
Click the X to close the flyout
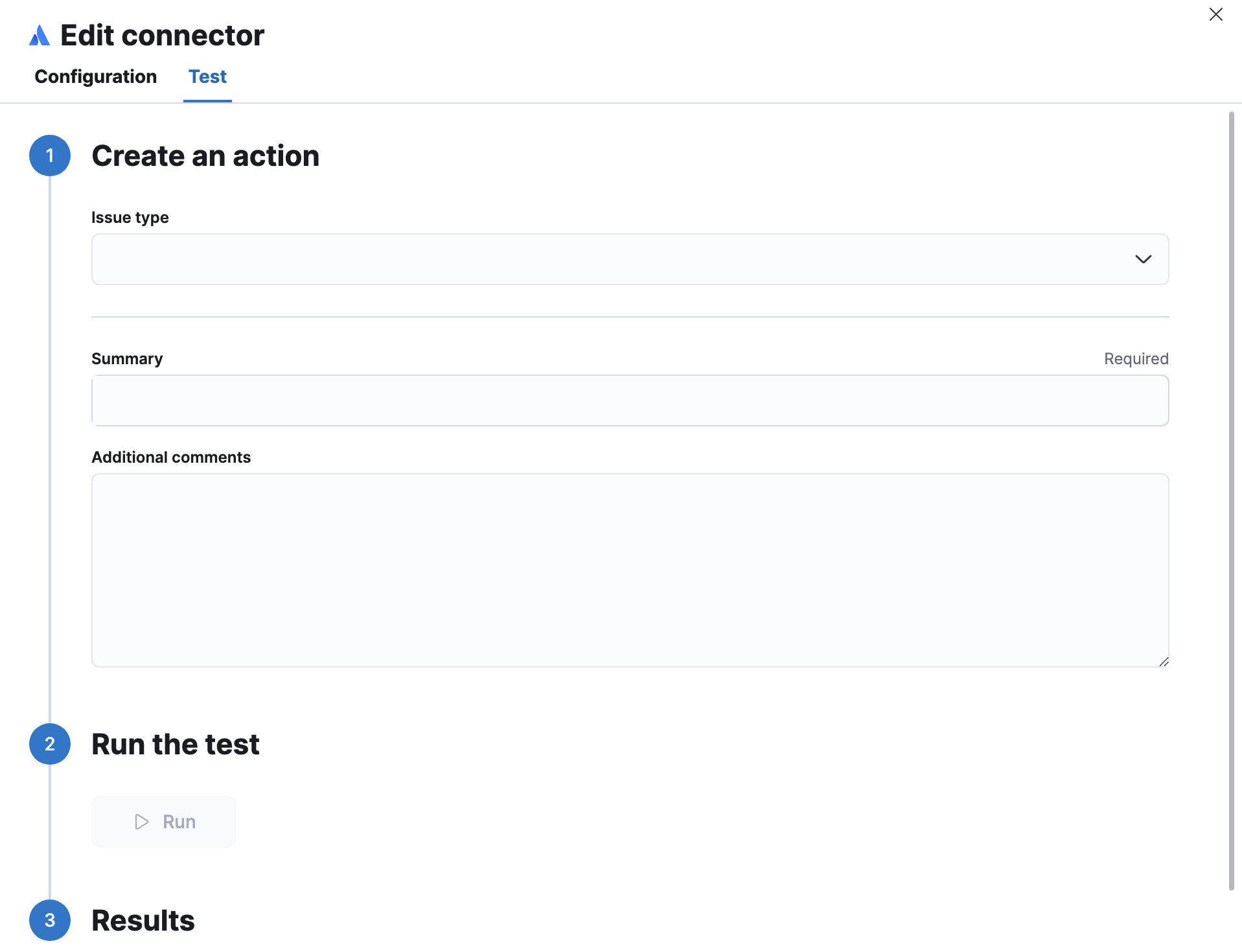coord(1215,14)
